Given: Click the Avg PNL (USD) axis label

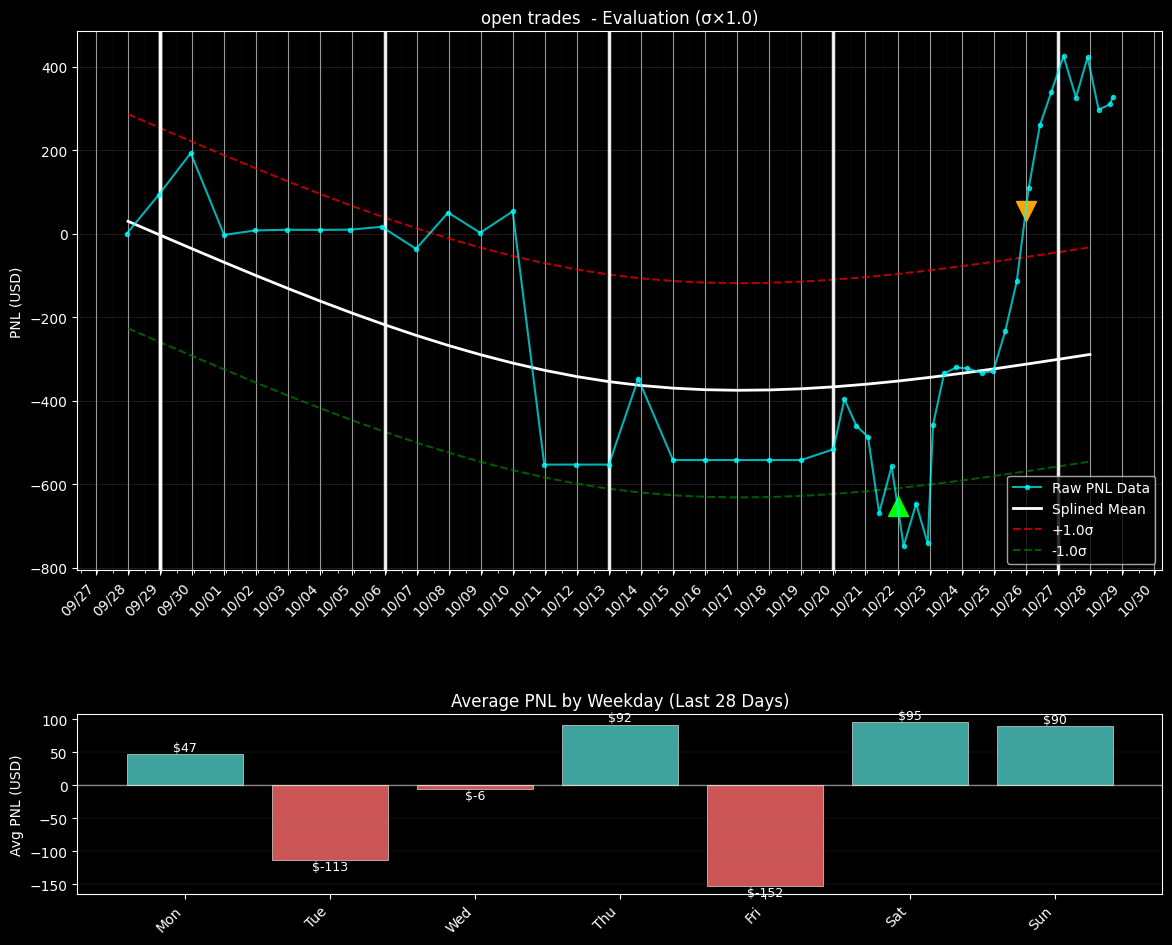Looking at the screenshot, I should coord(16,803).
